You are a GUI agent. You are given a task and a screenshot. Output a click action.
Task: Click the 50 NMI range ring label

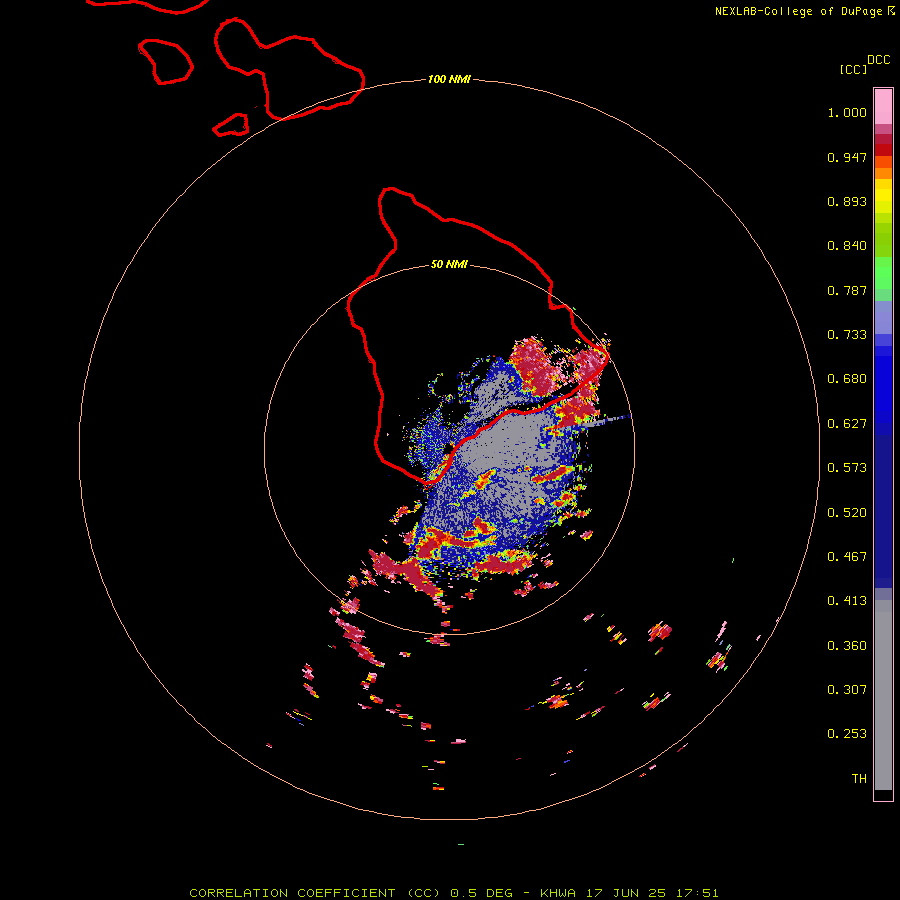pos(449,265)
